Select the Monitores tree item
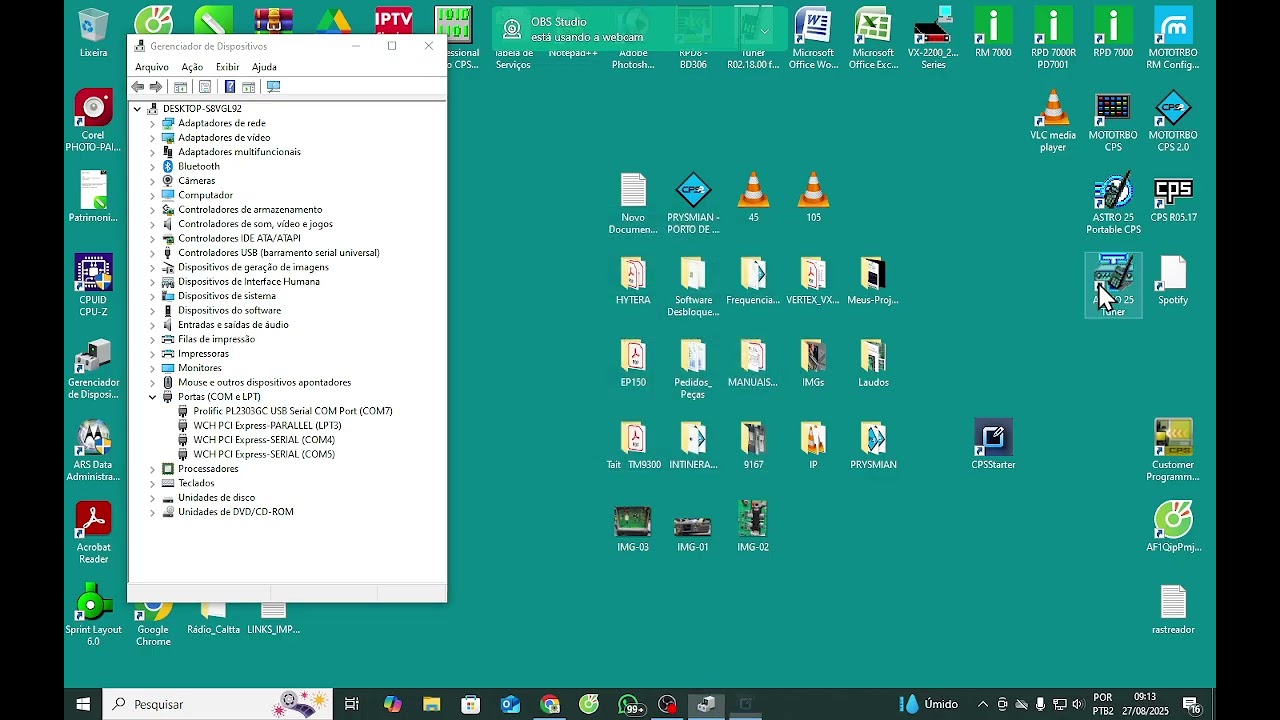The image size is (1280, 720). click(200, 368)
